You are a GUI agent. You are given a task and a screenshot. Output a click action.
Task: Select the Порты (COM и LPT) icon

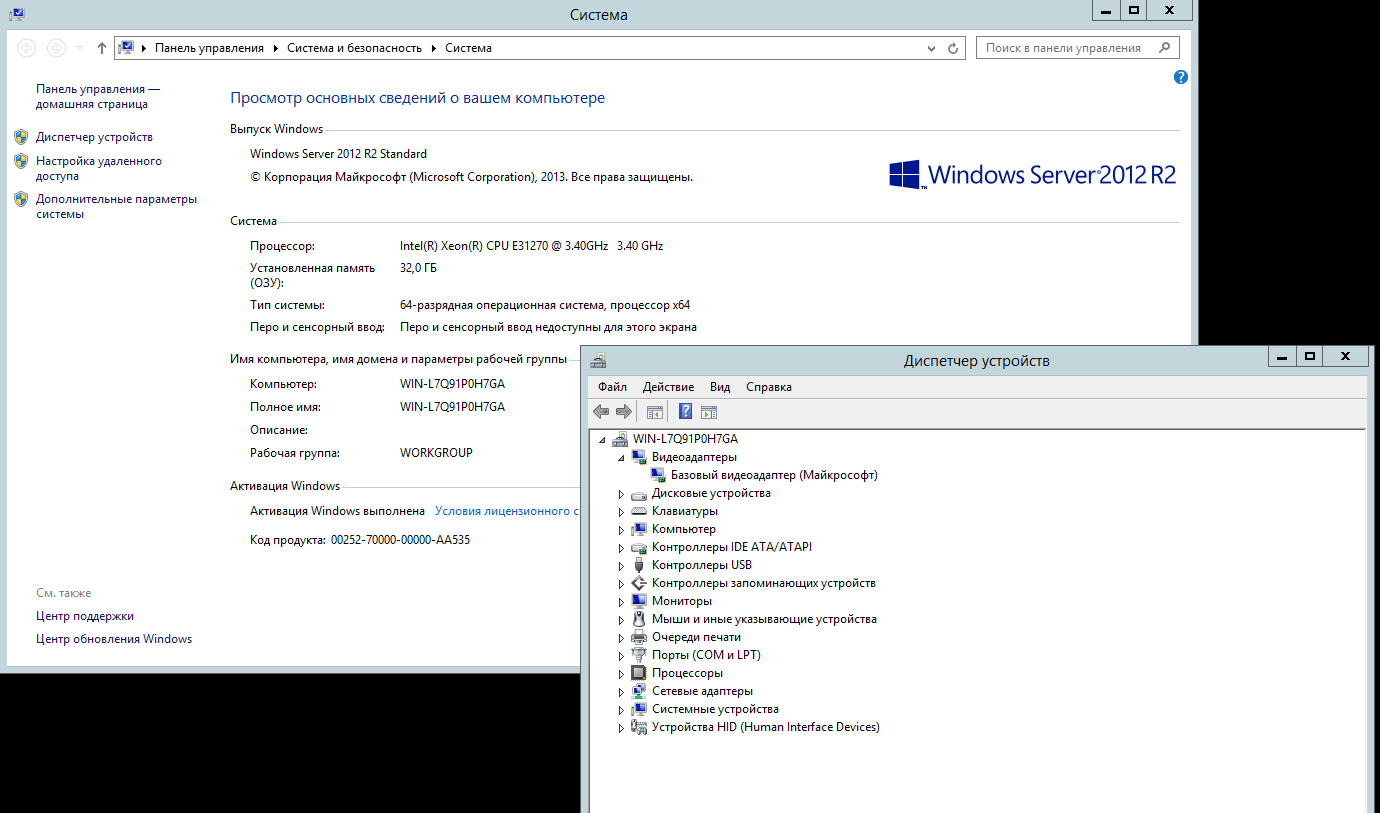point(639,655)
